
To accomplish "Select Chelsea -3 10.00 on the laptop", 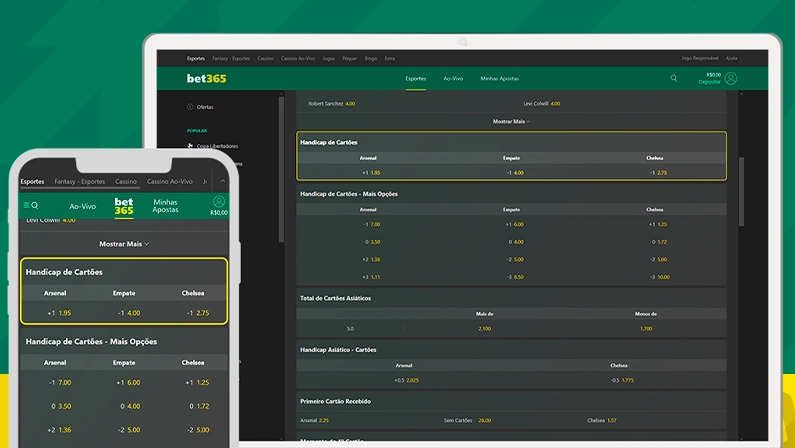I will click(x=660, y=277).
